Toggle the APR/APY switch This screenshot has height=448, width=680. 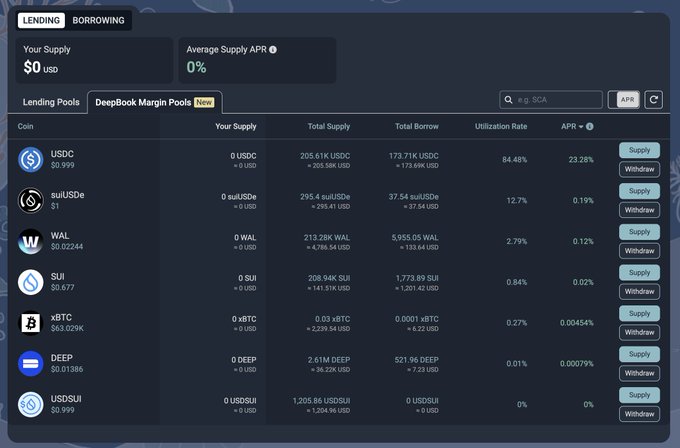pyautogui.click(x=624, y=100)
